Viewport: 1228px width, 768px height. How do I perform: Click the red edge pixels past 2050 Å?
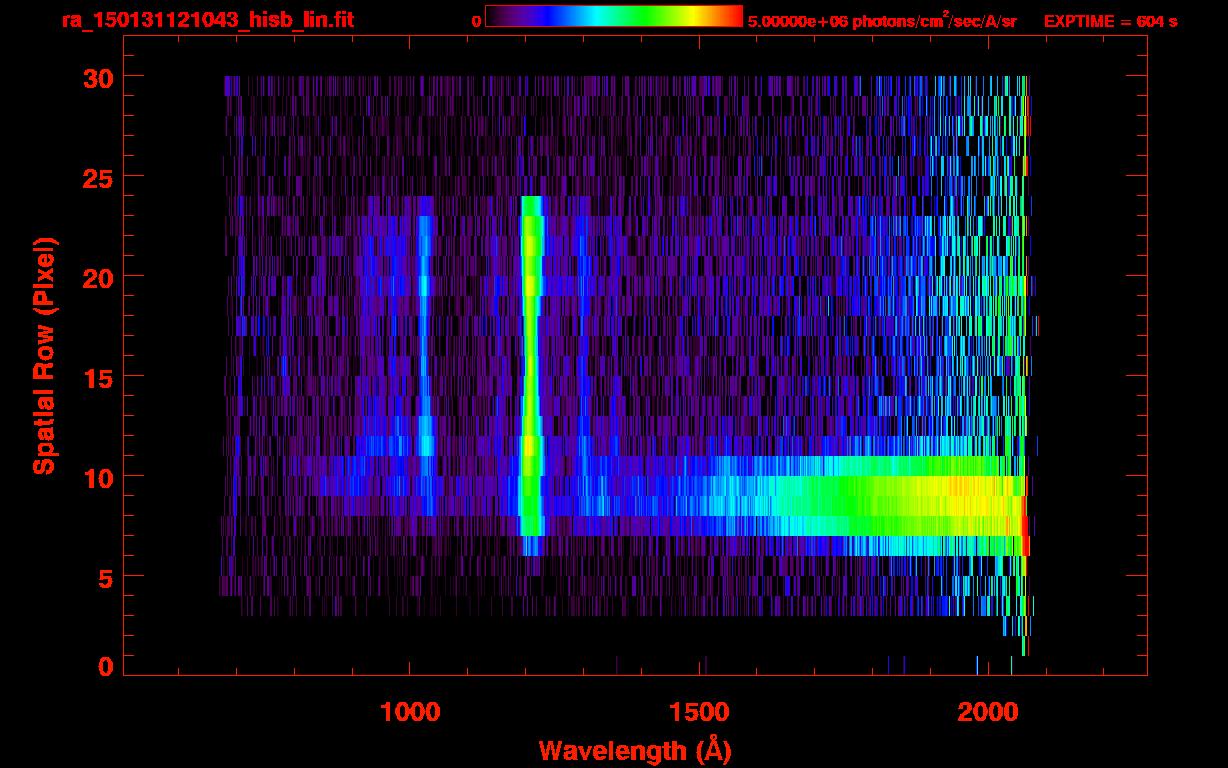click(1025, 545)
